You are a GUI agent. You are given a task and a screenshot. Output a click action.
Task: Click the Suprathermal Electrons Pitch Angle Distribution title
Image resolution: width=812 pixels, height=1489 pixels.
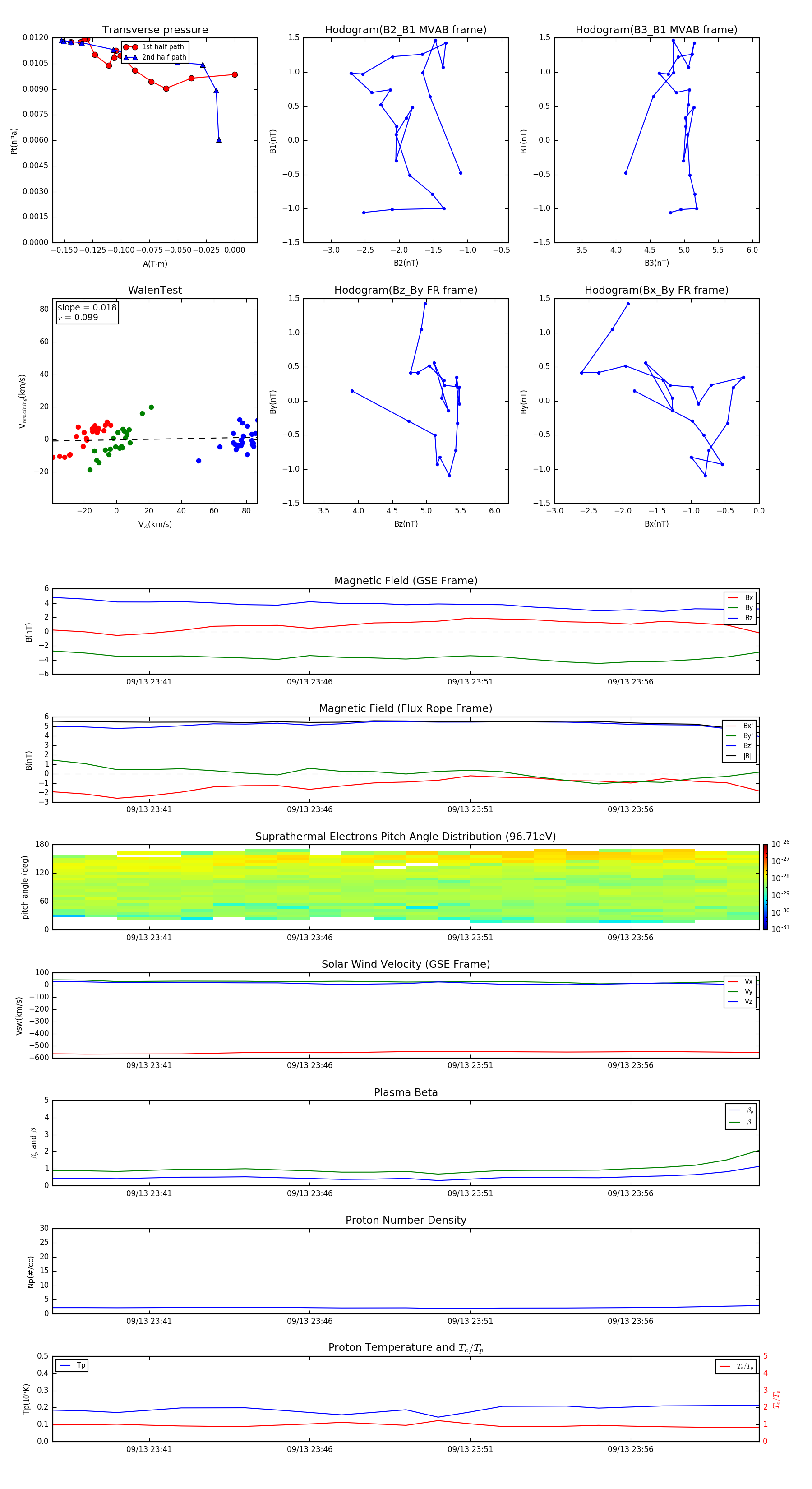406,837
